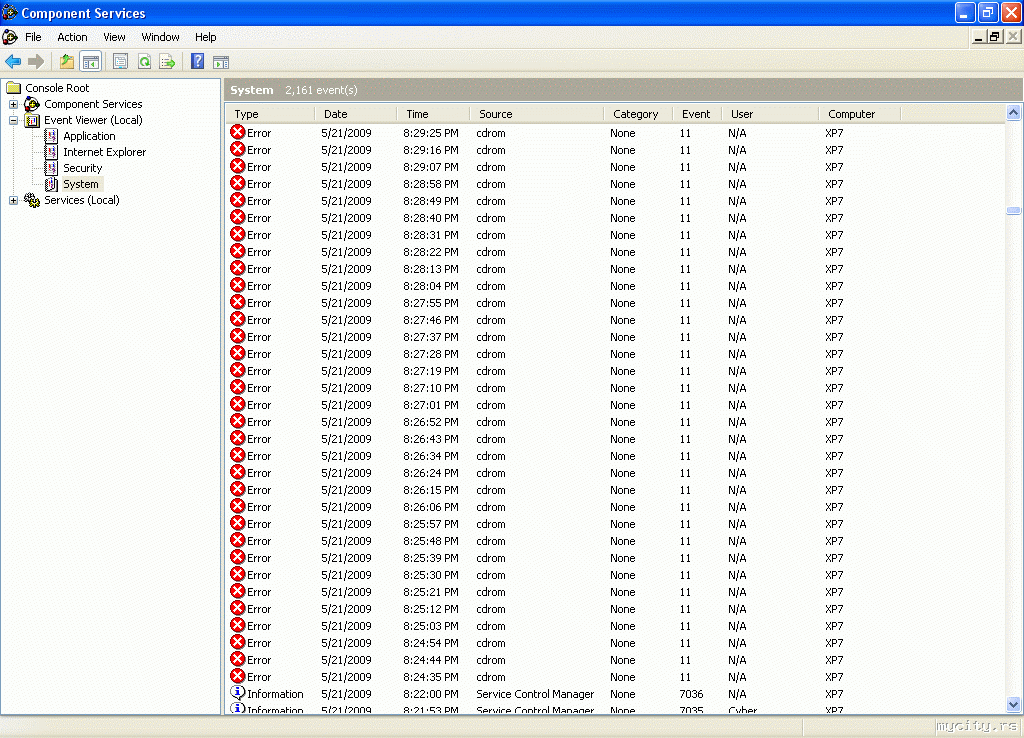1024x738 pixels.
Task: Click event ID 7036 cell
Action: (691, 694)
